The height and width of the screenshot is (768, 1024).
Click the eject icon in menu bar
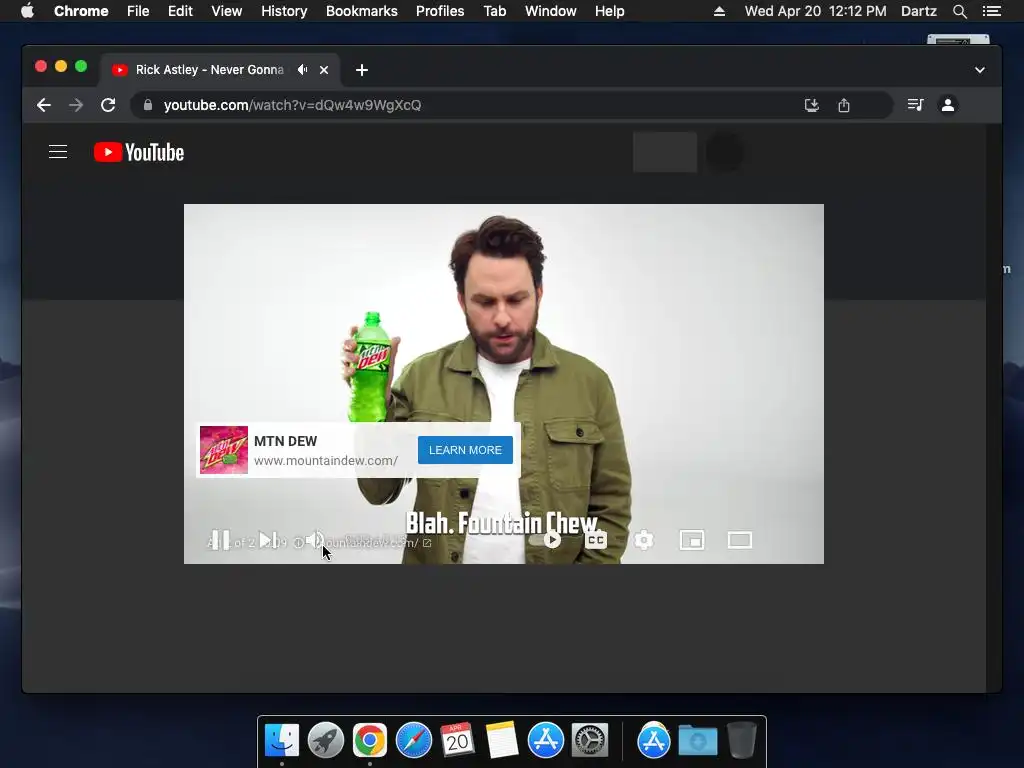[719, 11]
